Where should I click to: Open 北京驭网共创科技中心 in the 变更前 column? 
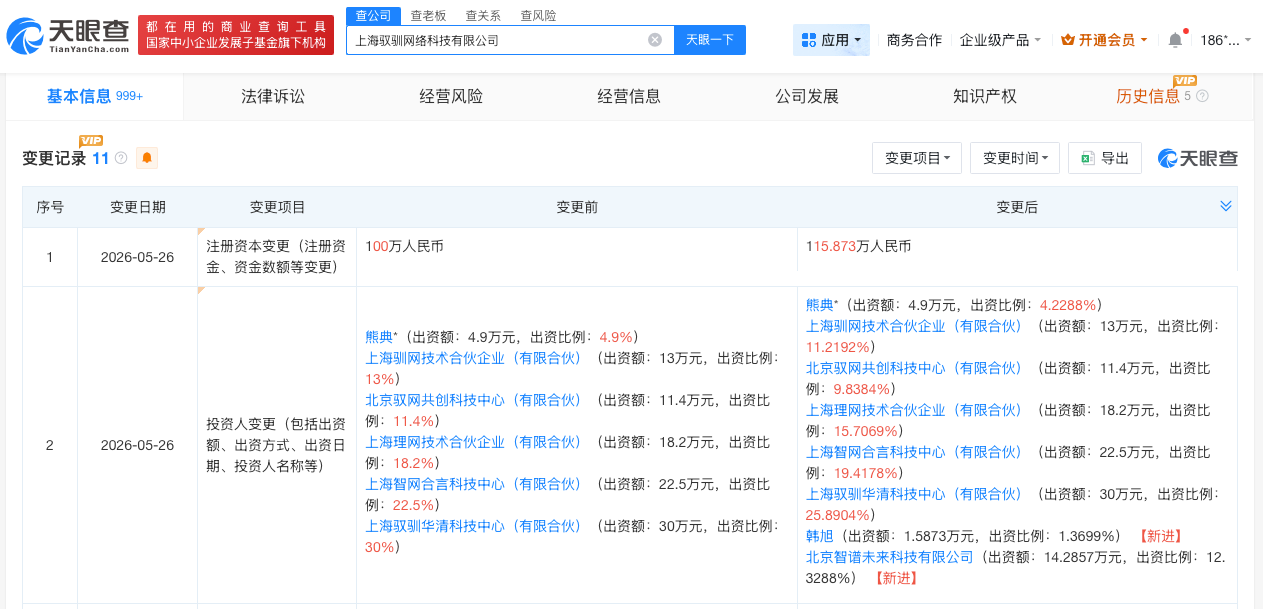point(473,400)
